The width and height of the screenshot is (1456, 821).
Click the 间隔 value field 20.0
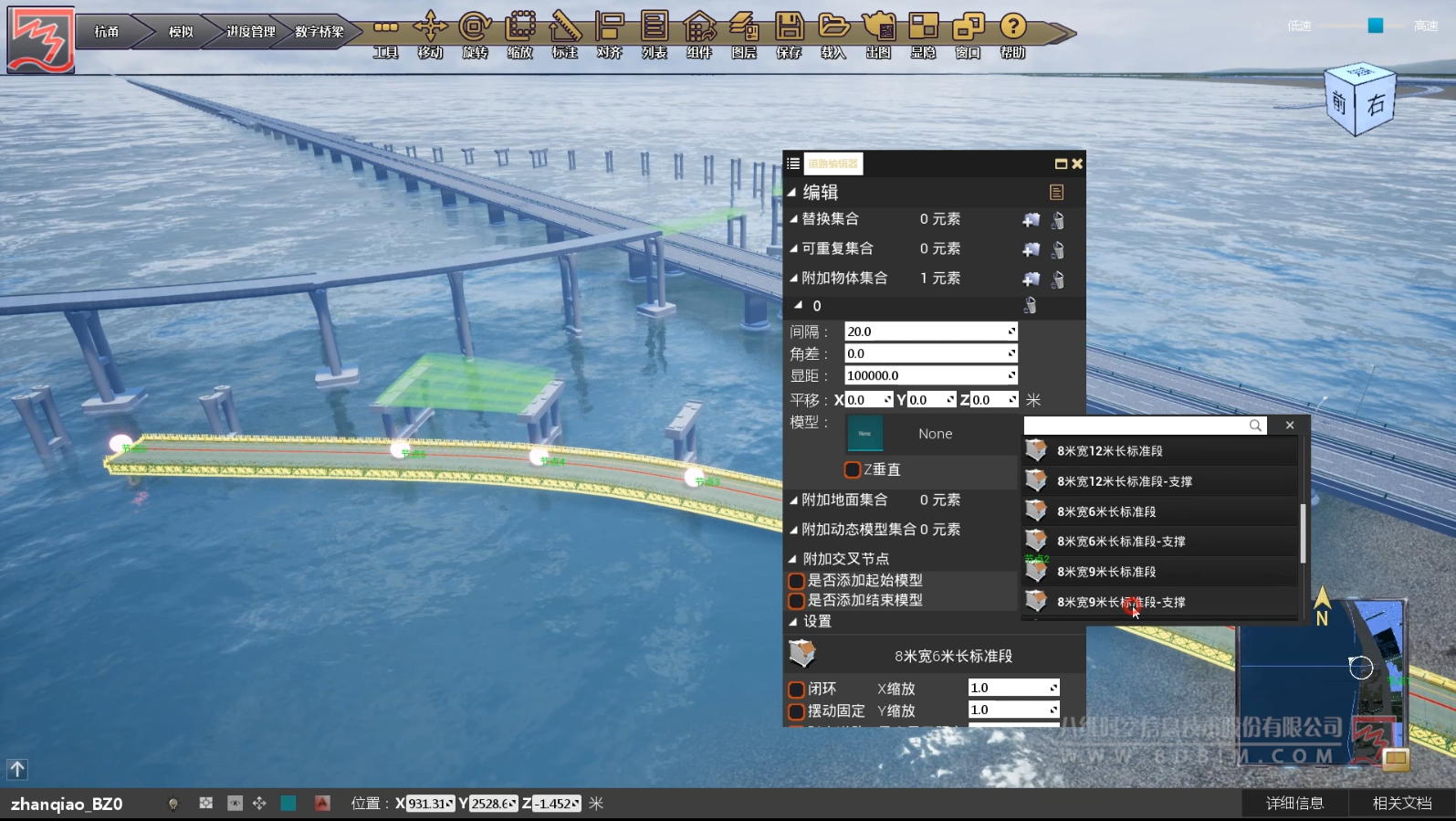click(x=930, y=332)
